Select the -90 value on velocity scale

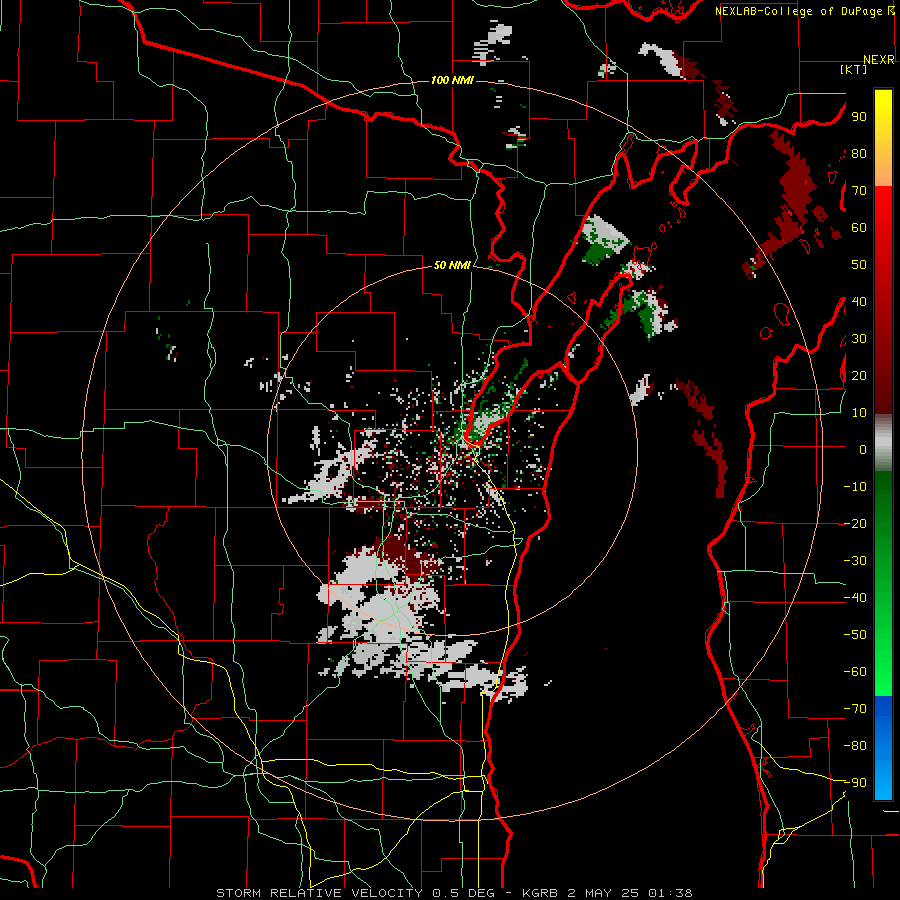tap(855, 783)
